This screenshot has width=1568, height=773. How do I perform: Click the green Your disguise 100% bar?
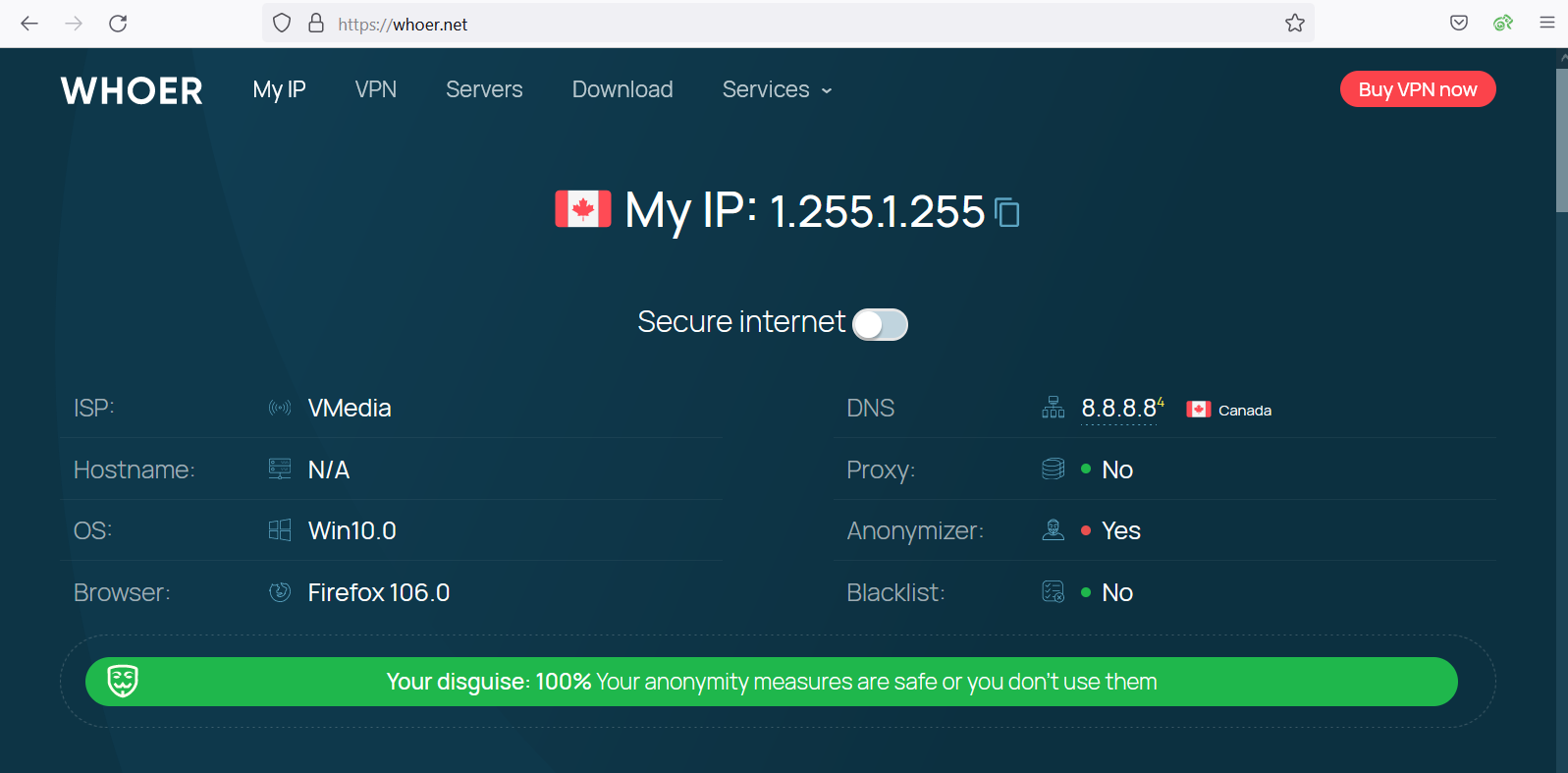[771, 682]
